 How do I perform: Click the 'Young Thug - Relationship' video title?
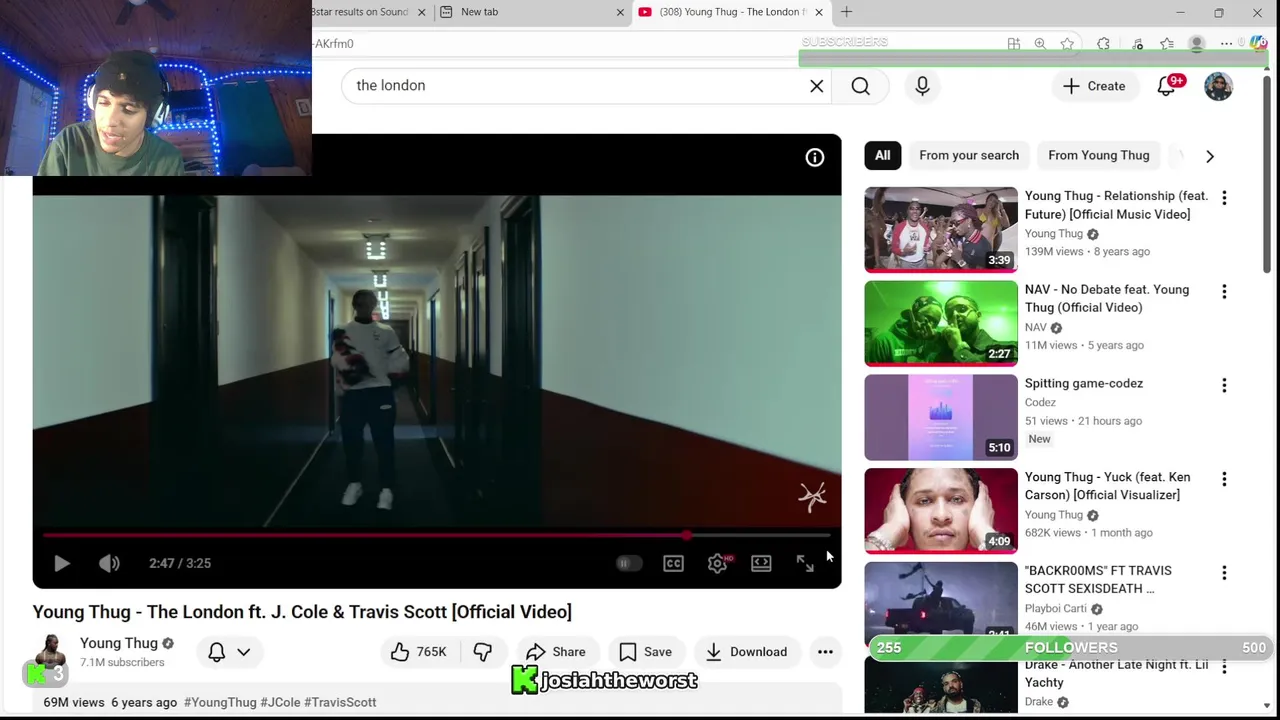pyautogui.click(x=1116, y=205)
